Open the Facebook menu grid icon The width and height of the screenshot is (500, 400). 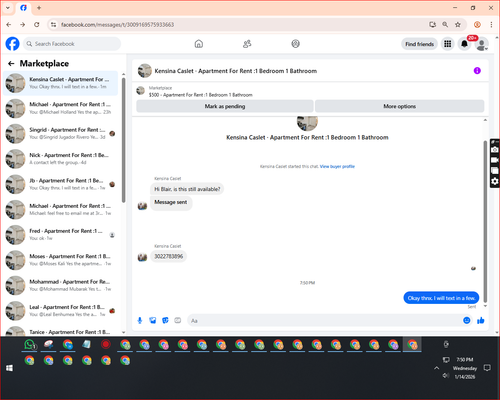point(447,44)
